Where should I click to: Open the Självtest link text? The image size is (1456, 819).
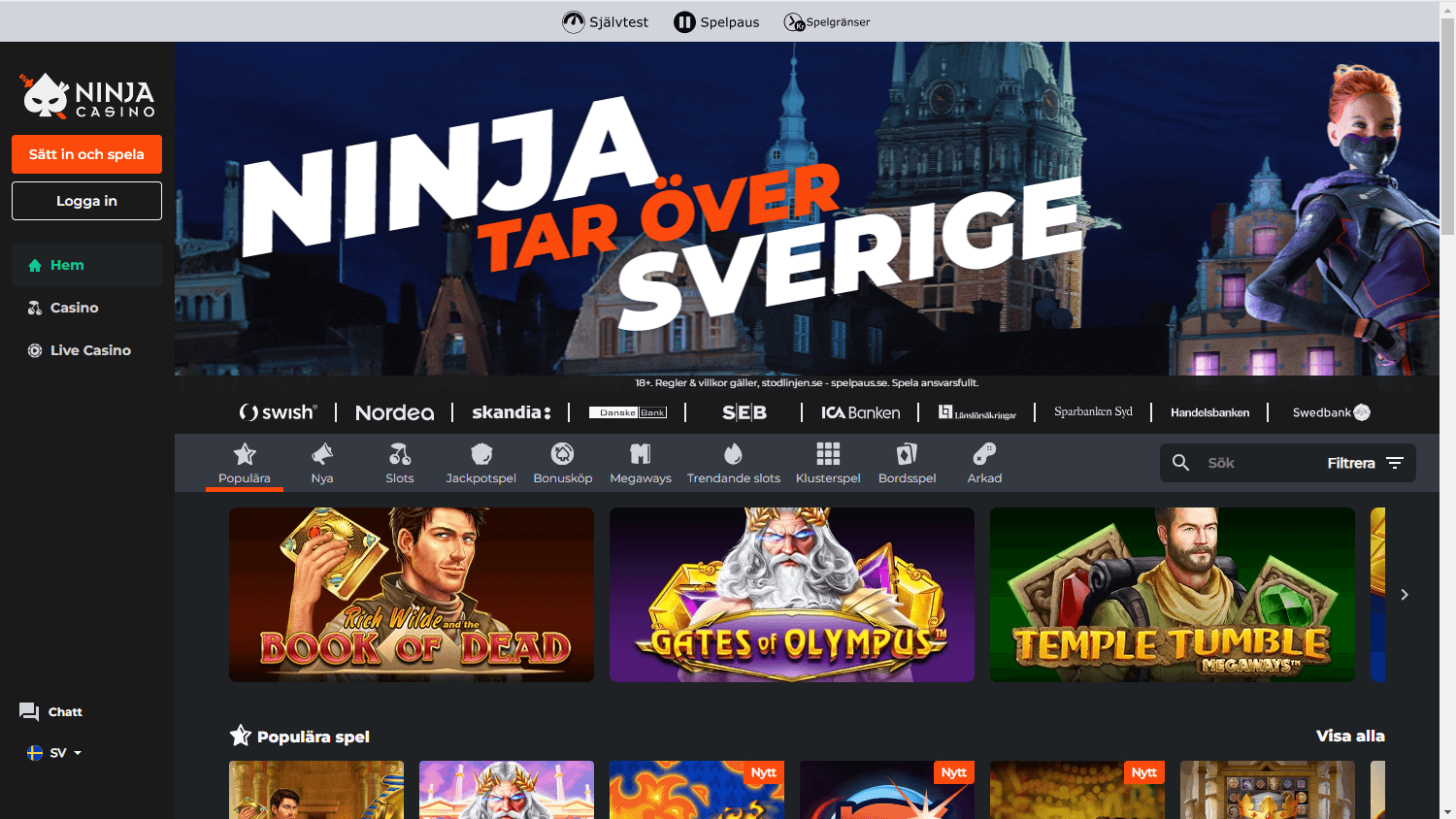tap(618, 22)
